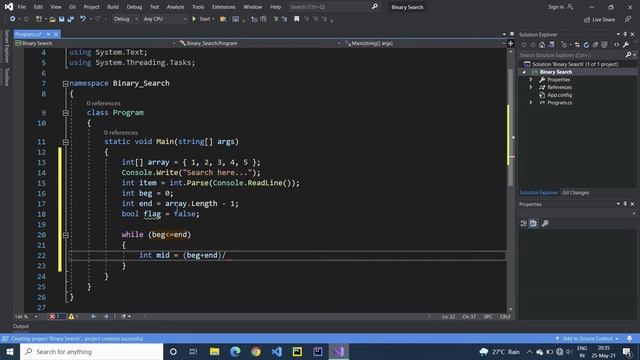
Task: Collapse the static void Main method block
Action: click(65, 142)
